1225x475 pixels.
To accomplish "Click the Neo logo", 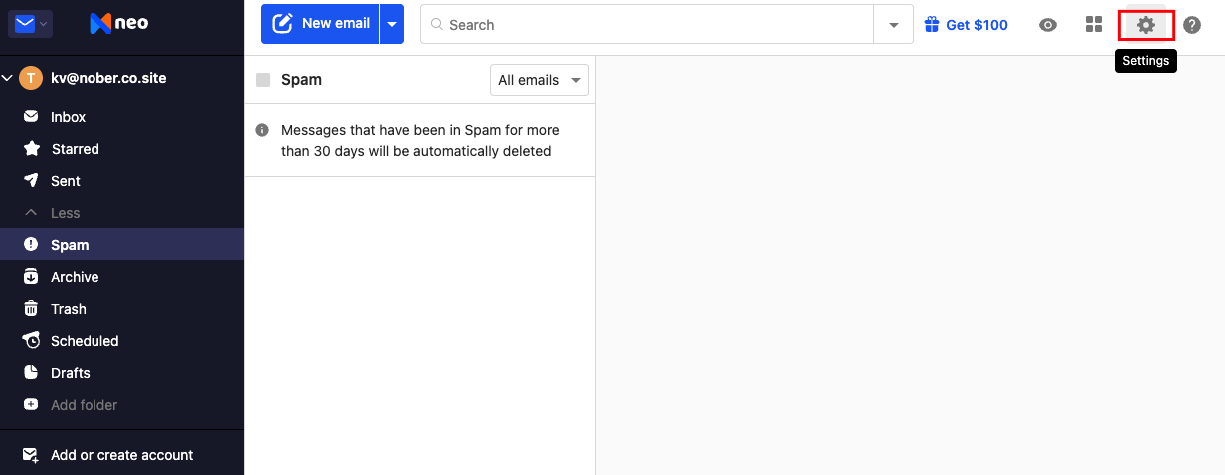I will pos(119,23).
